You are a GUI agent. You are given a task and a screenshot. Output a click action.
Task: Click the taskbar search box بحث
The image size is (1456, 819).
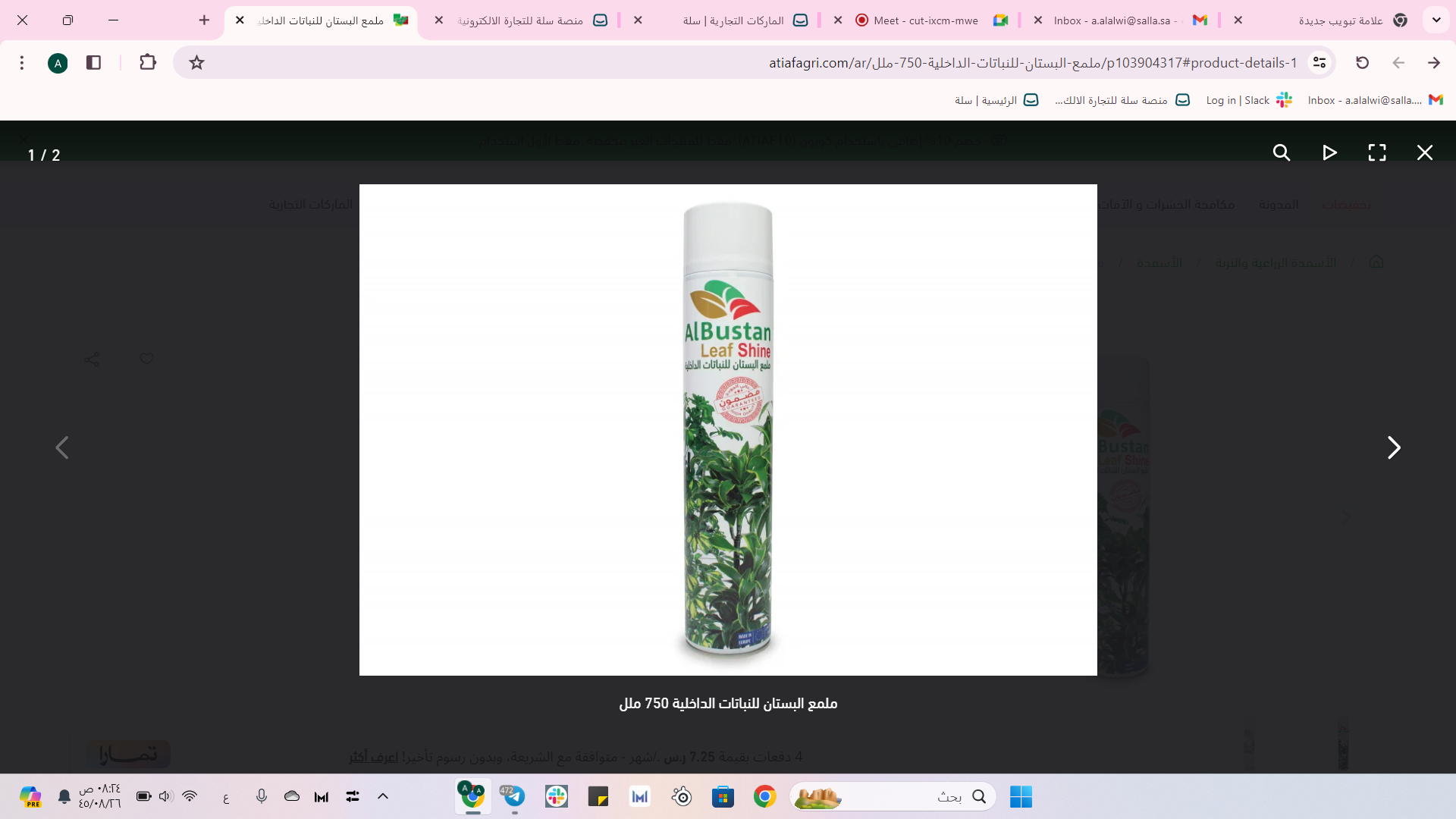pos(893,796)
